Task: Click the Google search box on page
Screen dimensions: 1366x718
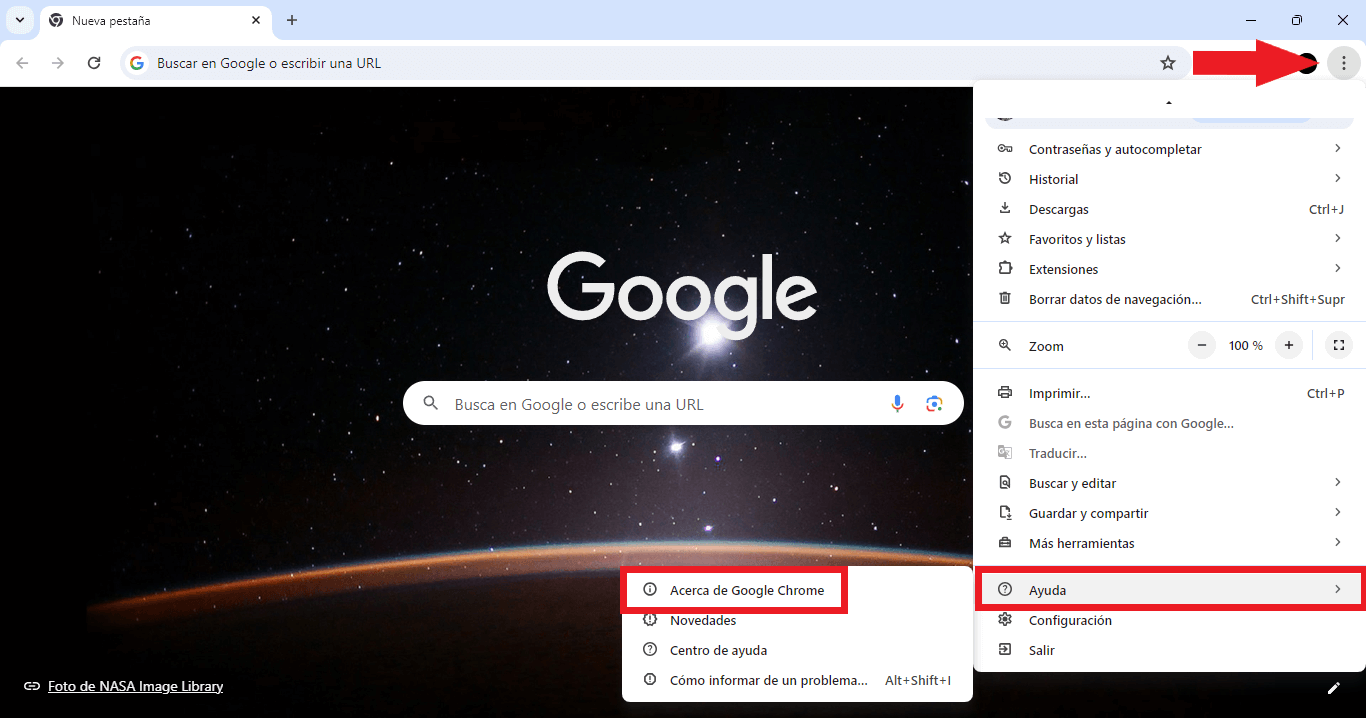Action: tap(683, 404)
